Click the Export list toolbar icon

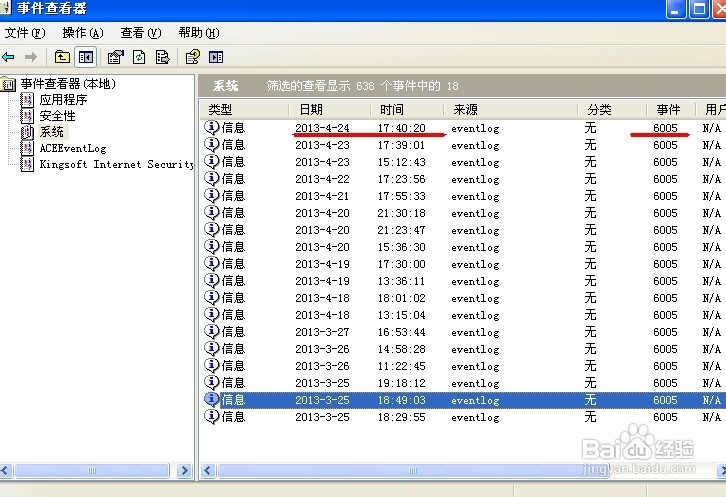click(x=163, y=57)
